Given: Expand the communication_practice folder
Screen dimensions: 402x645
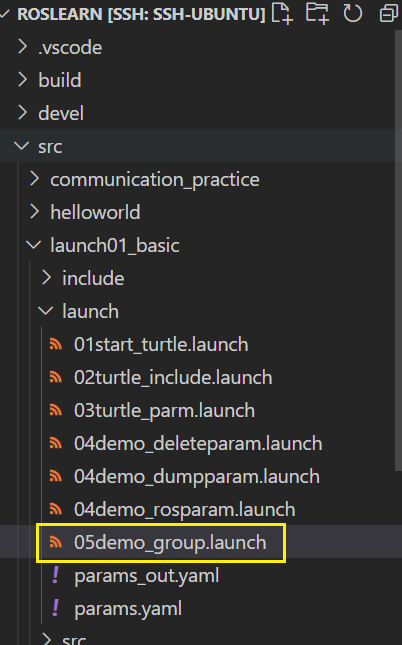Looking at the screenshot, I should tap(35, 179).
